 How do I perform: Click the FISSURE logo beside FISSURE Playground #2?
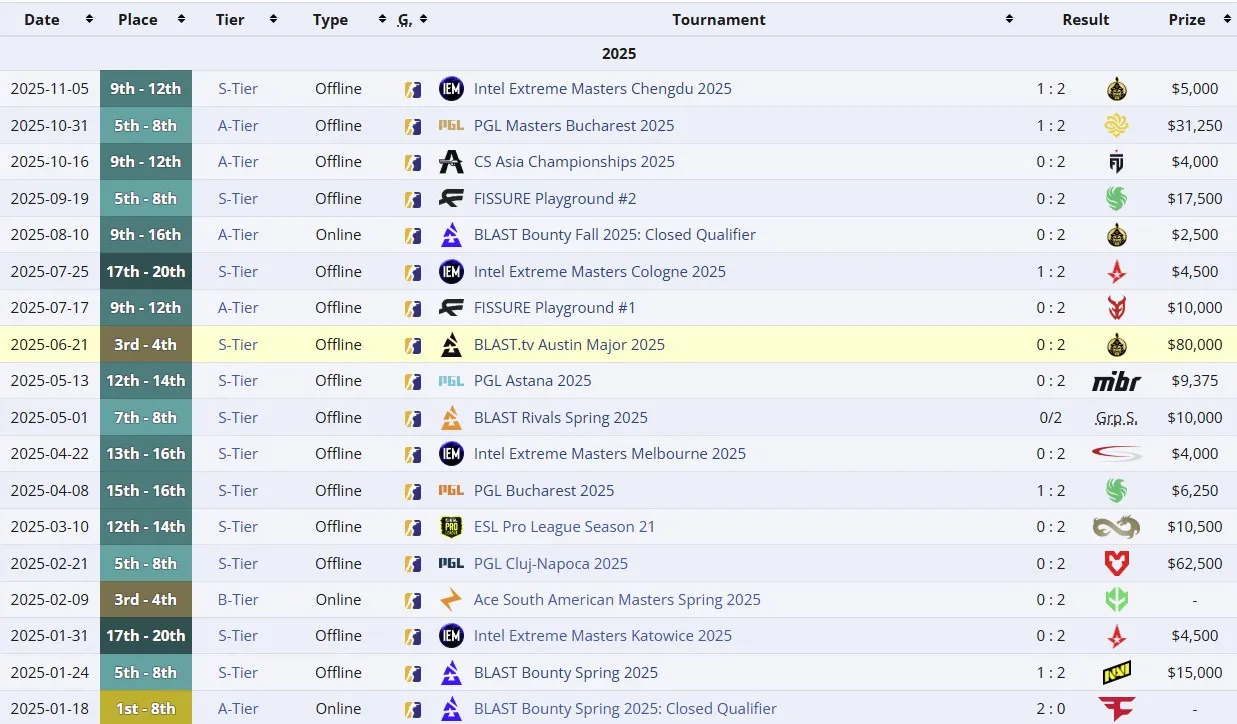click(x=451, y=199)
